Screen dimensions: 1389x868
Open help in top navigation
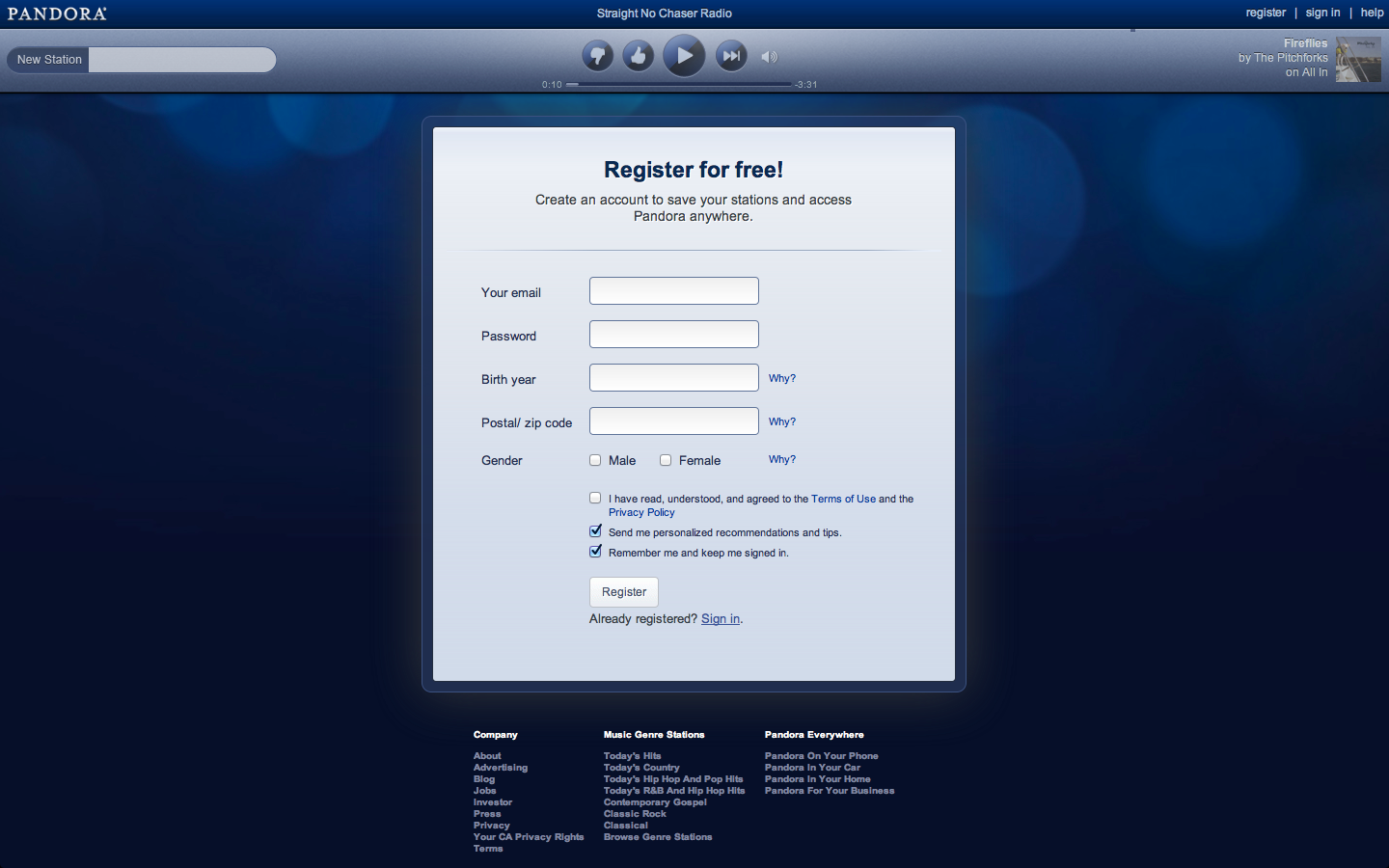[1372, 13]
